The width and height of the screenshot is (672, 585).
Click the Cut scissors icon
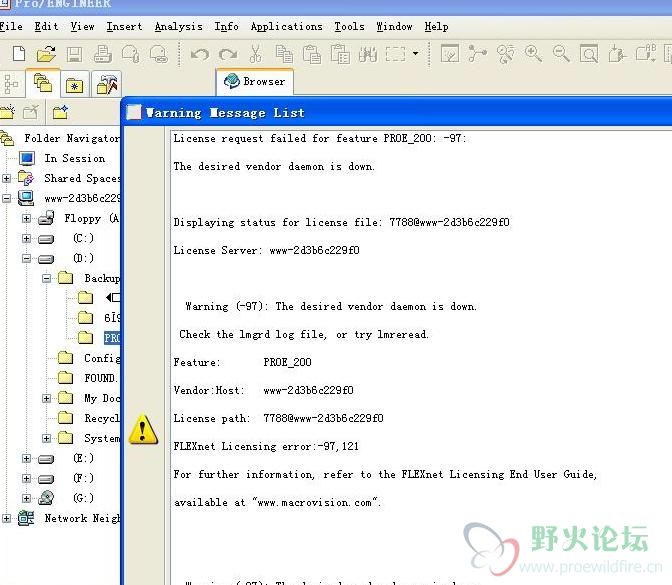tap(255, 54)
